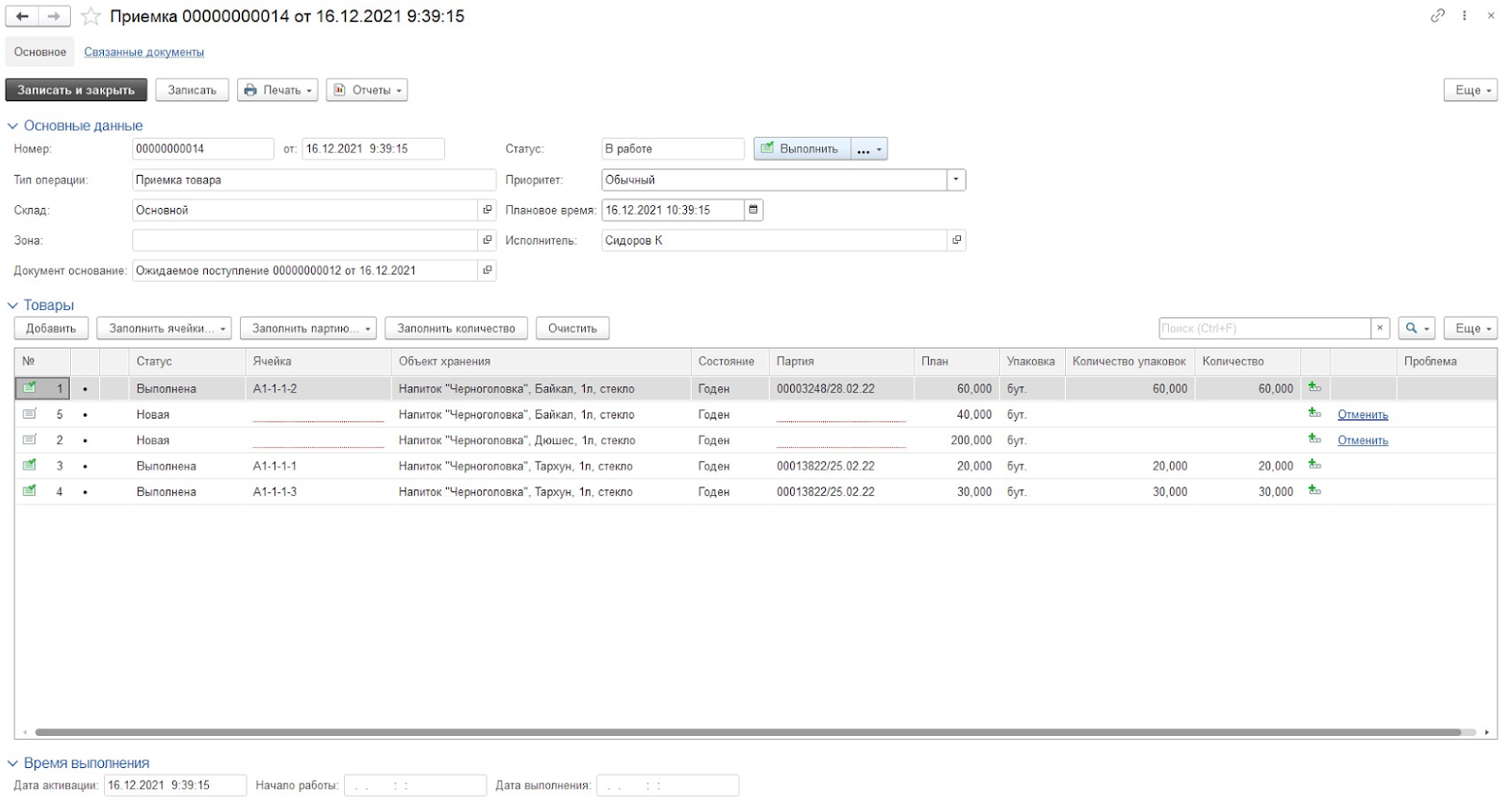Click Отменить link in Дюшес row
The image size is (1512, 804).
1363,439
